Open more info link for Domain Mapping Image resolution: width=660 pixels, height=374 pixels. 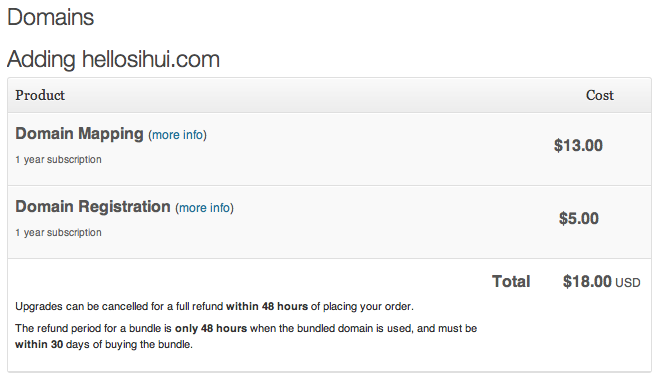(x=178, y=135)
